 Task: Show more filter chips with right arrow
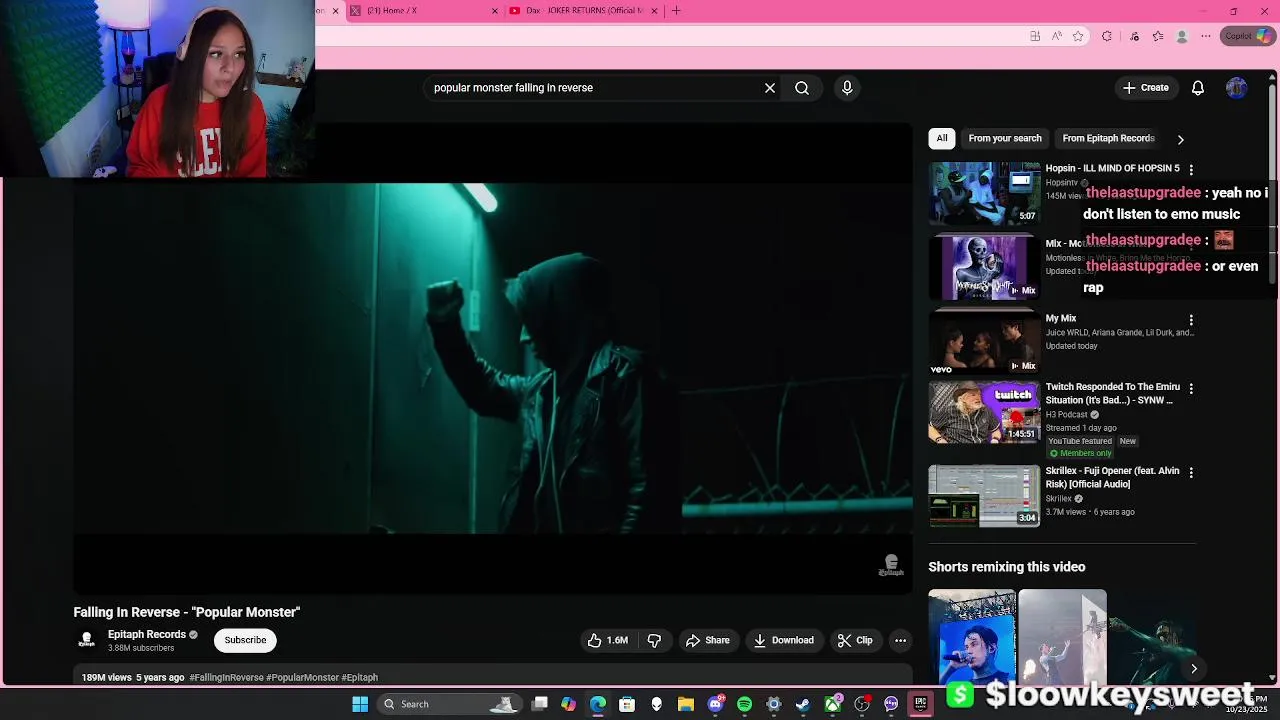point(1180,139)
